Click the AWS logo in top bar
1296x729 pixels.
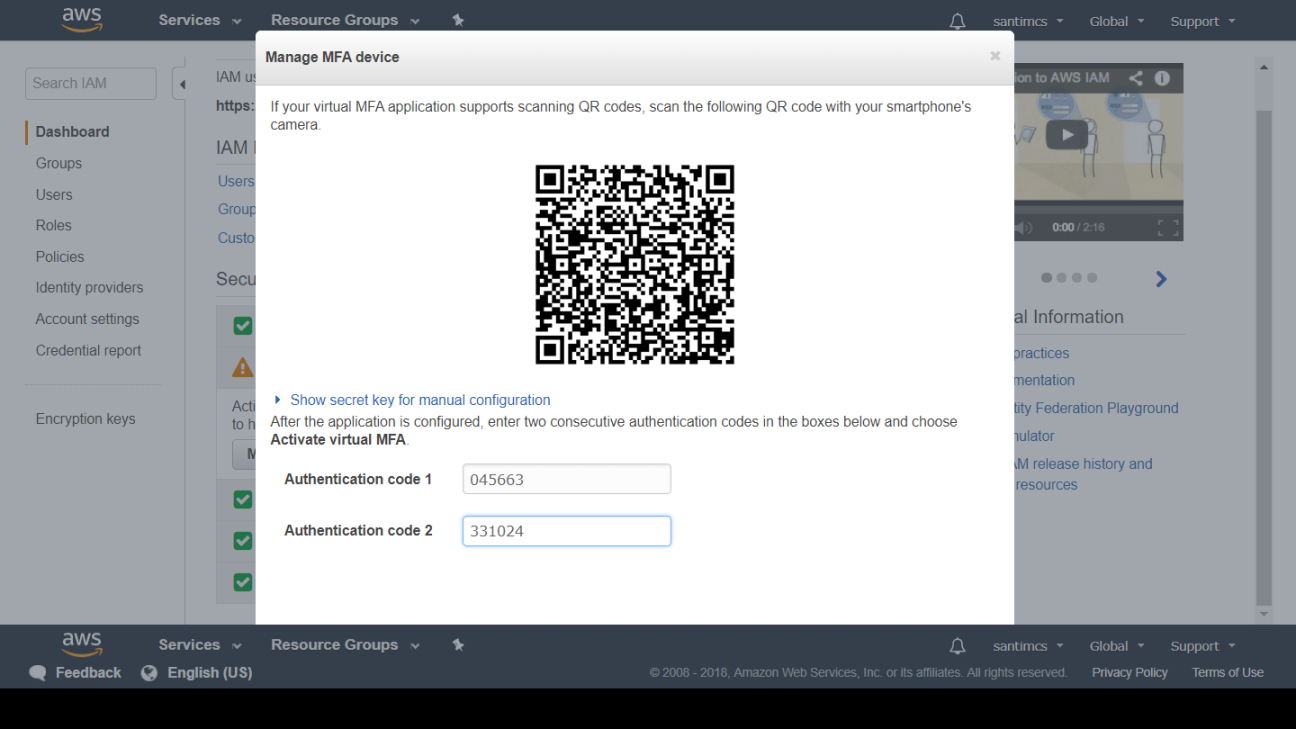82,20
